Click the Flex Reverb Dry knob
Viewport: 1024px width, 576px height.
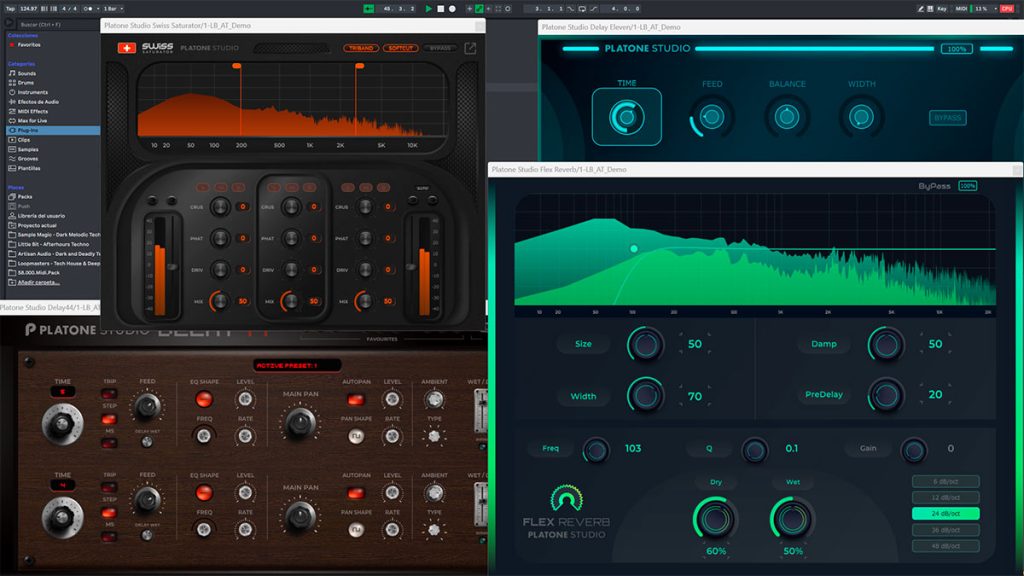(x=715, y=519)
